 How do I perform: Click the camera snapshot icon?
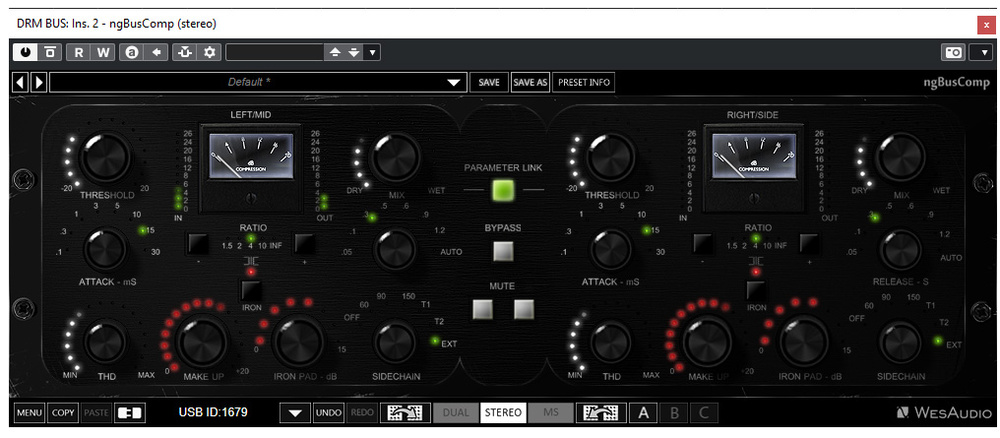[953, 52]
